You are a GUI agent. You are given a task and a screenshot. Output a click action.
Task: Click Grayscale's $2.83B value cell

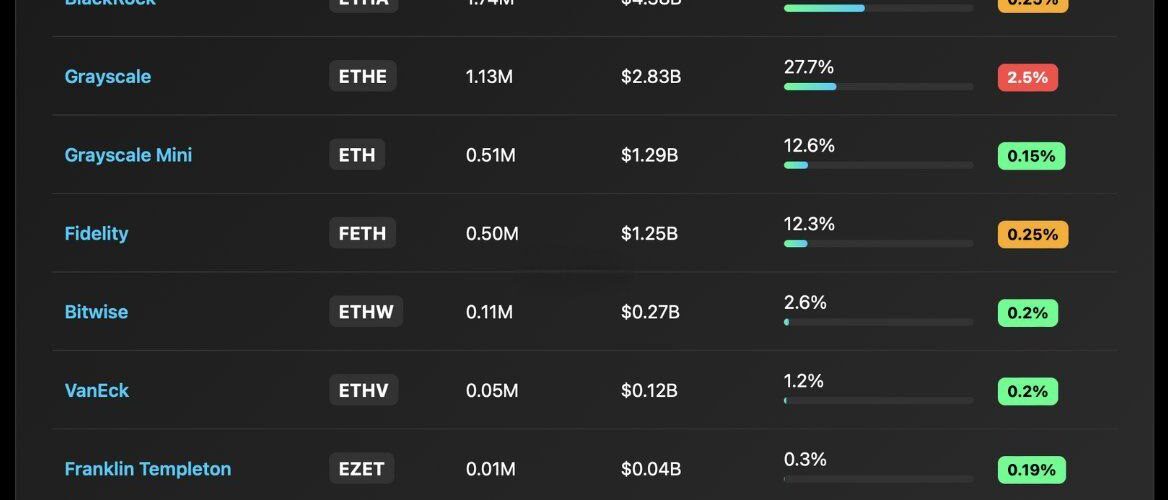[651, 77]
